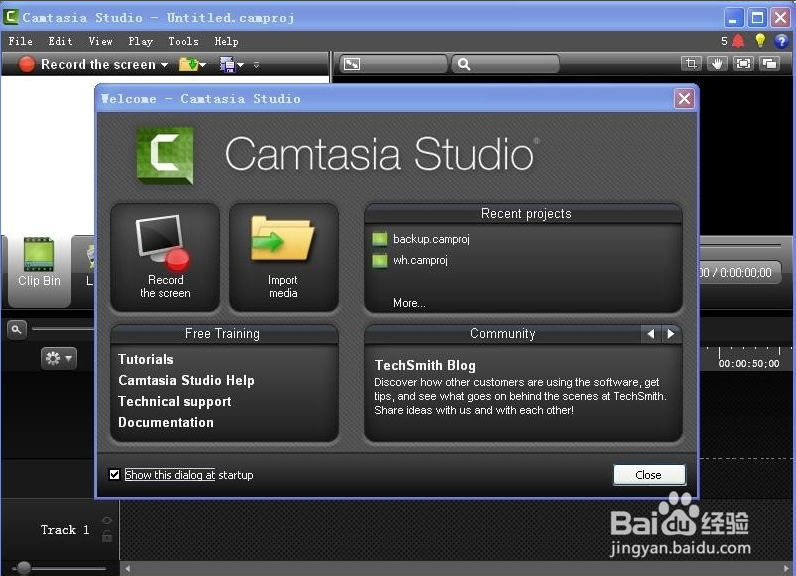Viewport: 796px width, 576px height.
Task: Toggle Track 1 visibility eye icon
Action: (x=107, y=520)
